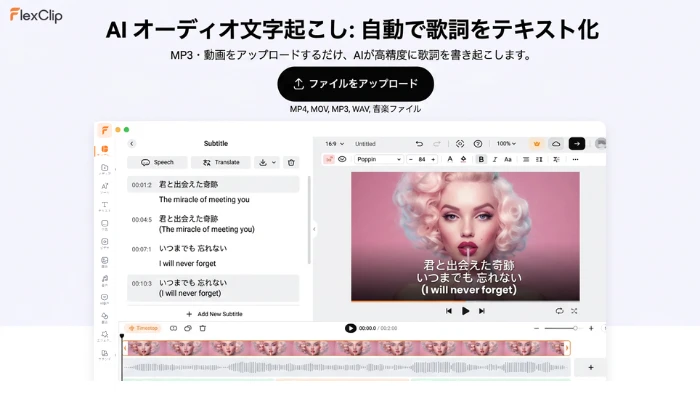Screen dimensions: 700x400
Task: Click the Undo arrow
Action: point(419,144)
